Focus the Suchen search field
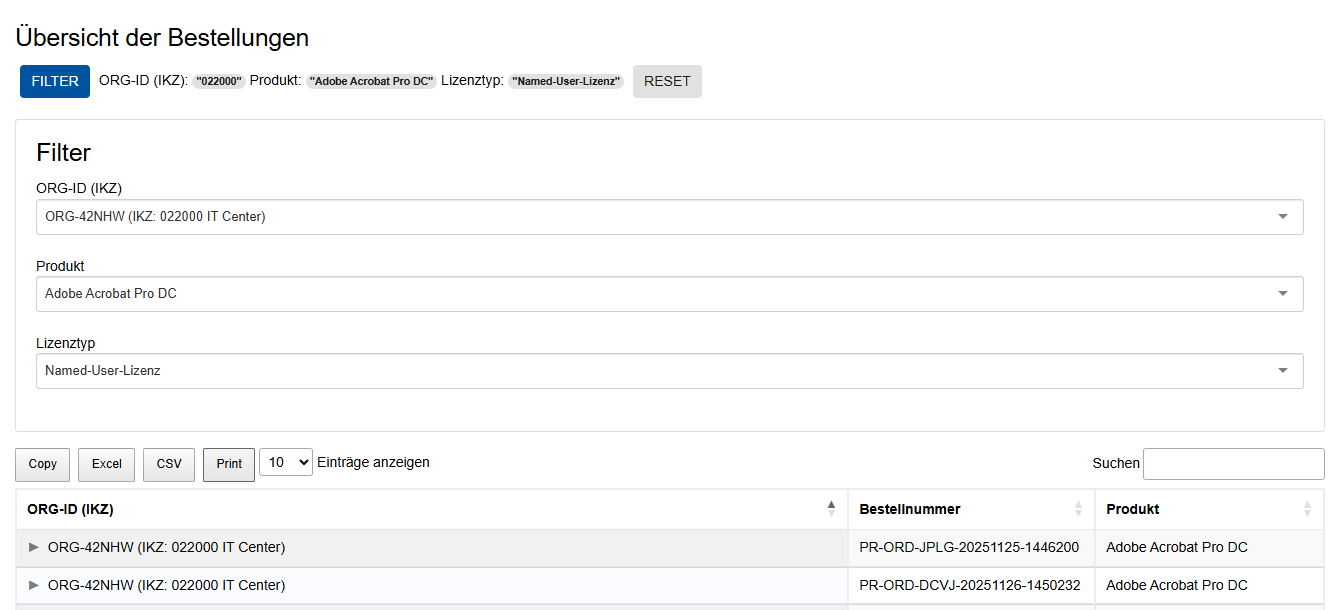 (1233, 464)
